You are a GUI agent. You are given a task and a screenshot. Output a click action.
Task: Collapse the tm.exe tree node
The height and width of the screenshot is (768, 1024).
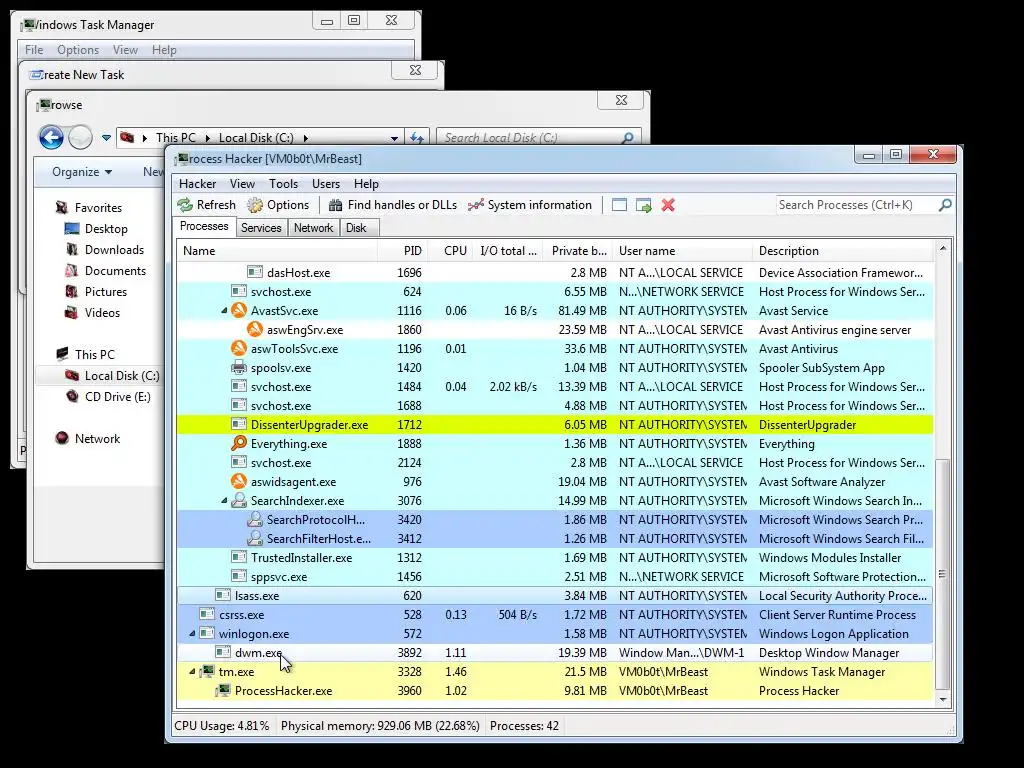point(192,671)
